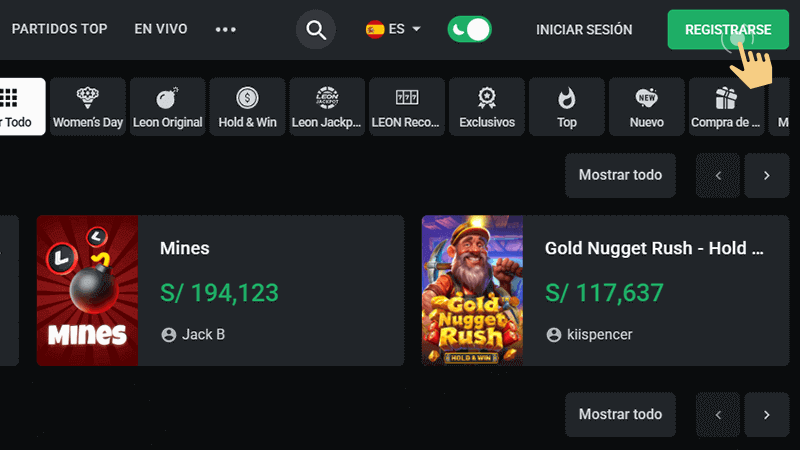Open the En Vivo menu item
The width and height of the screenshot is (800, 450).
(x=161, y=29)
